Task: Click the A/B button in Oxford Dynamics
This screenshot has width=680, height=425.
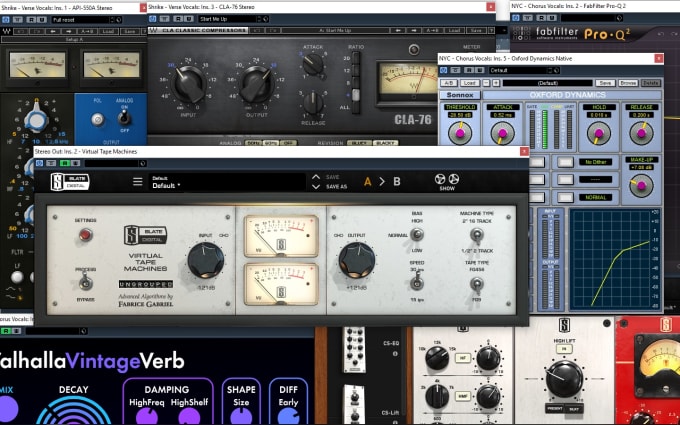Action: (448, 83)
